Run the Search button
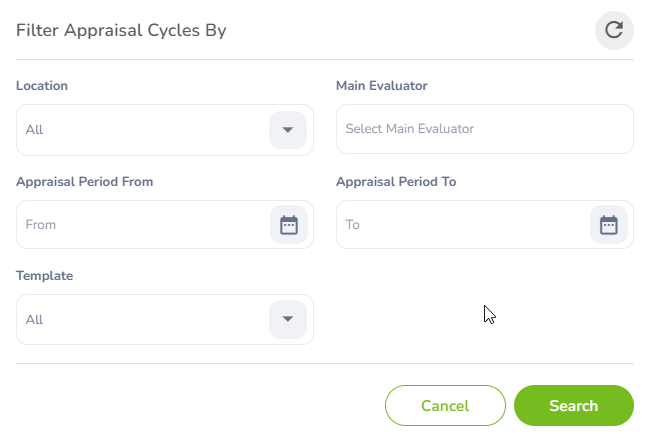Viewport: 646px width, 438px height. (573, 406)
